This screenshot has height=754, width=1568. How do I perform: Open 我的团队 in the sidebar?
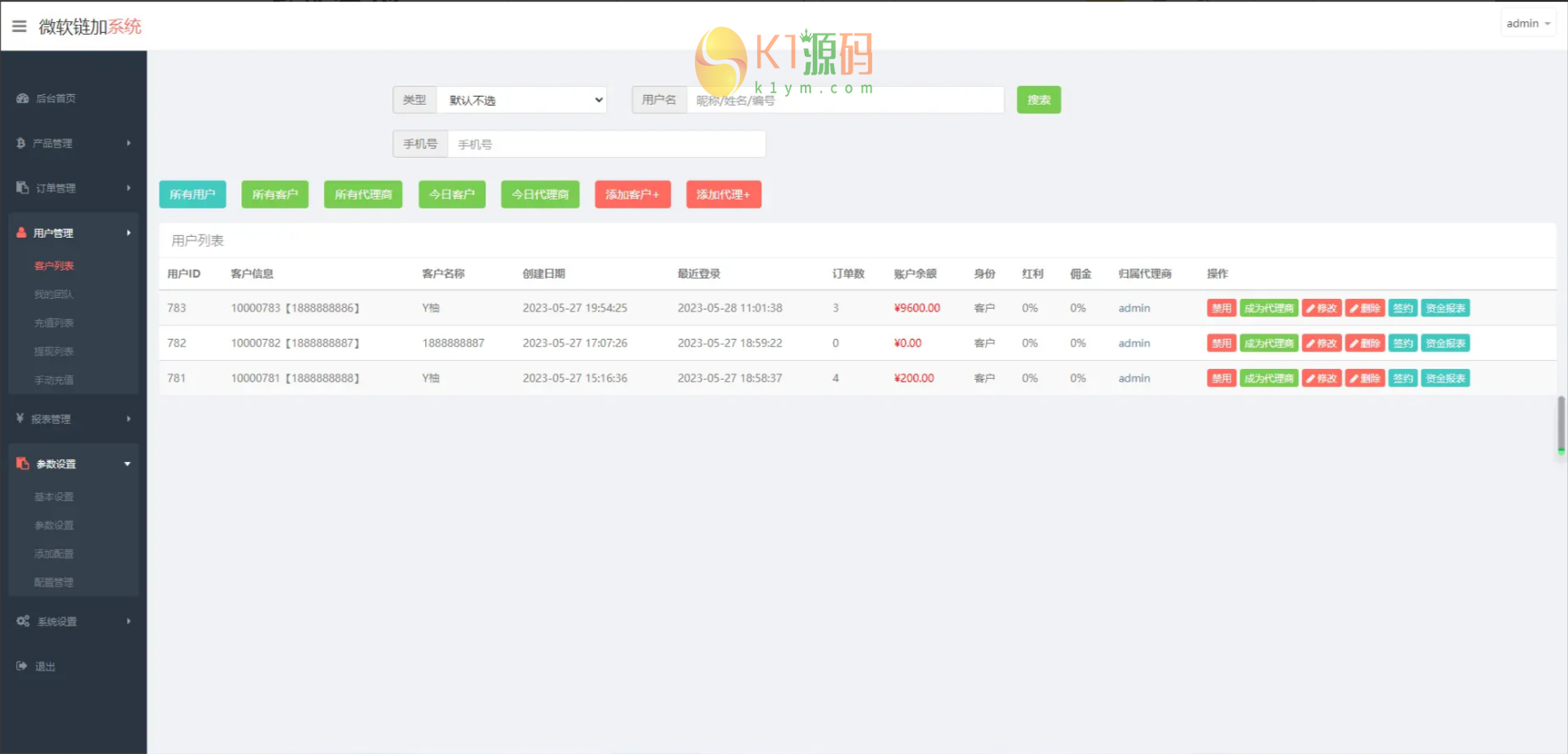(x=54, y=294)
